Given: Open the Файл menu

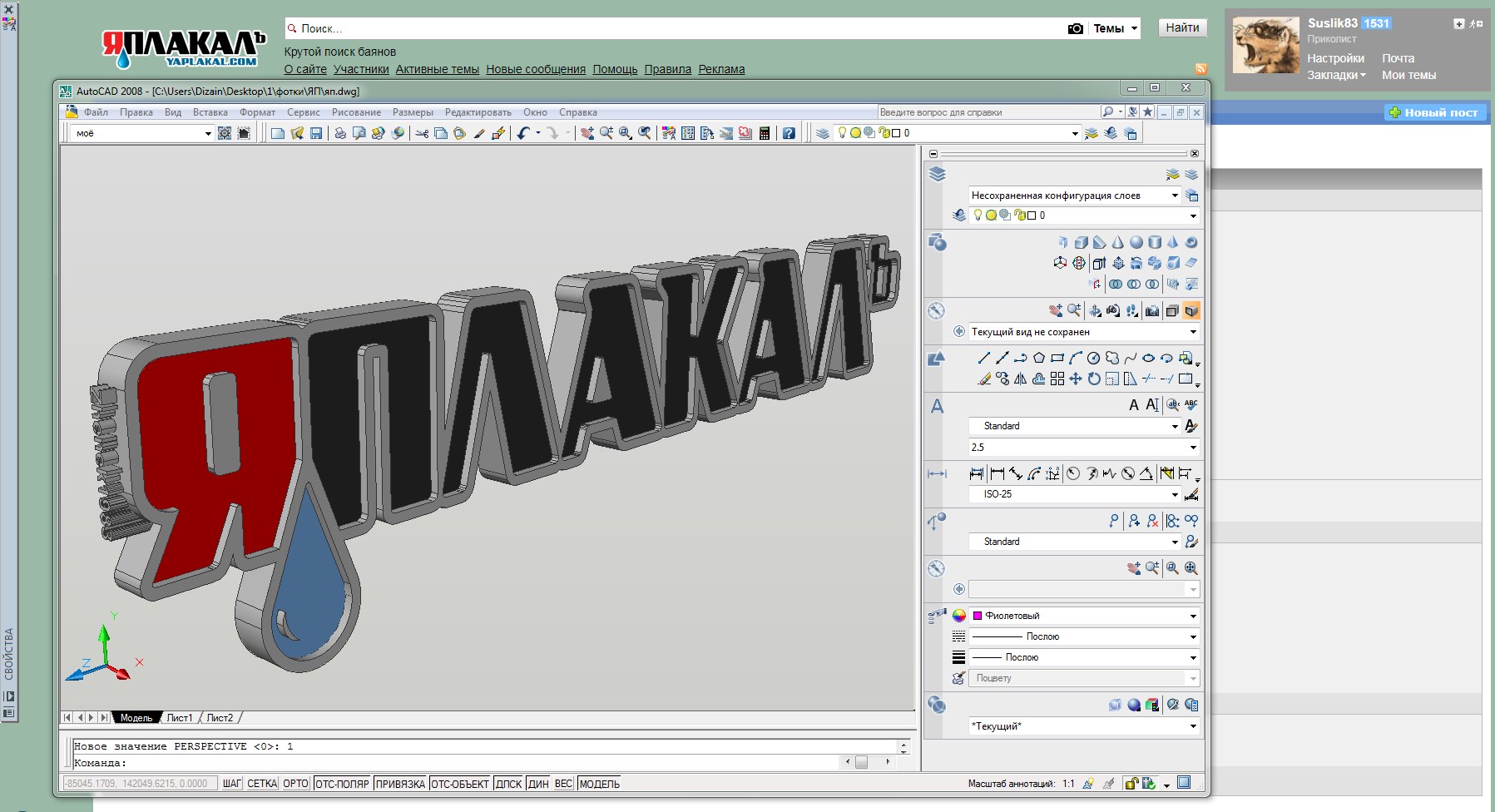Looking at the screenshot, I should [x=96, y=112].
